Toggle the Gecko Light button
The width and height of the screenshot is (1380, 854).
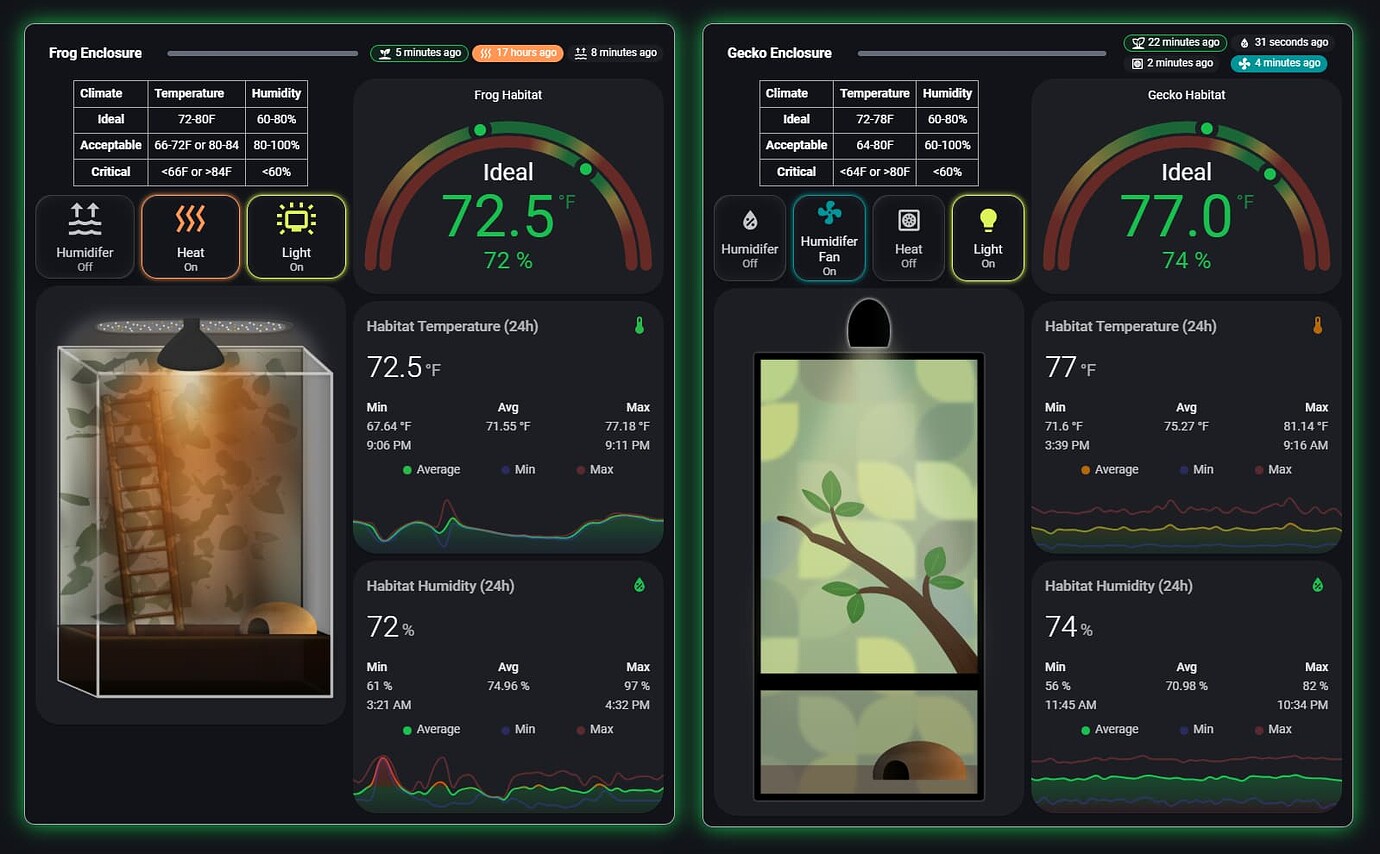pyautogui.click(x=988, y=238)
